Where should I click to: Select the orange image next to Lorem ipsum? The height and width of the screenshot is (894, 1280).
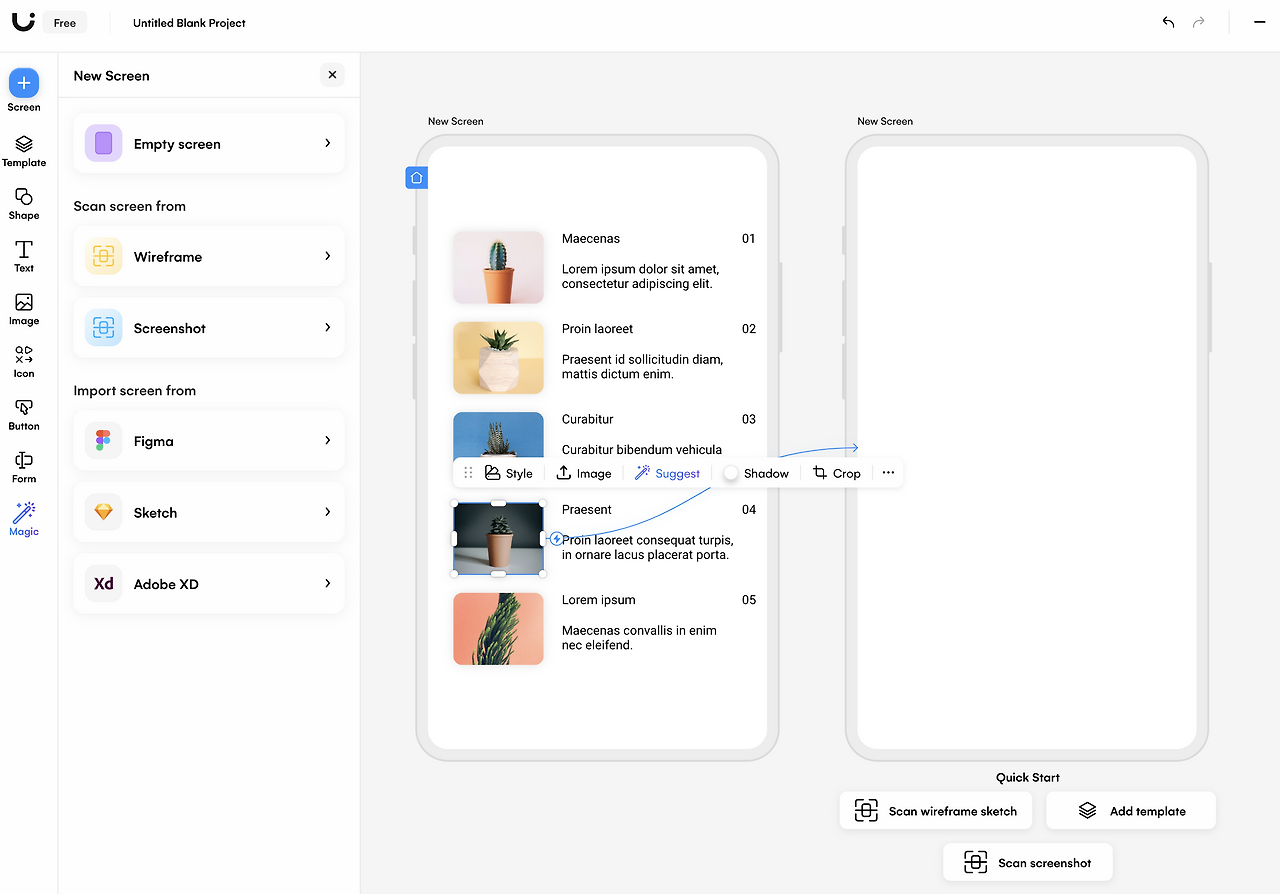498,629
